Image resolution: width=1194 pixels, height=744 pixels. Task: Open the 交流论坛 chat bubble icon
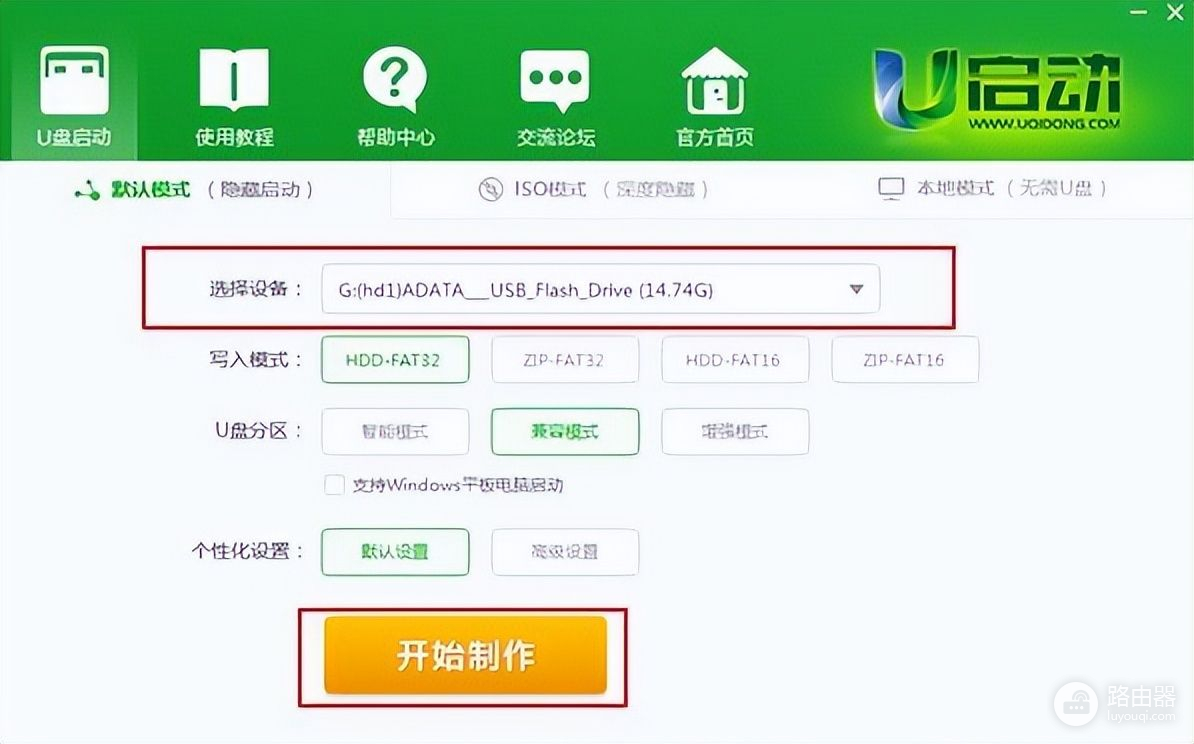pyautogui.click(x=554, y=81)
